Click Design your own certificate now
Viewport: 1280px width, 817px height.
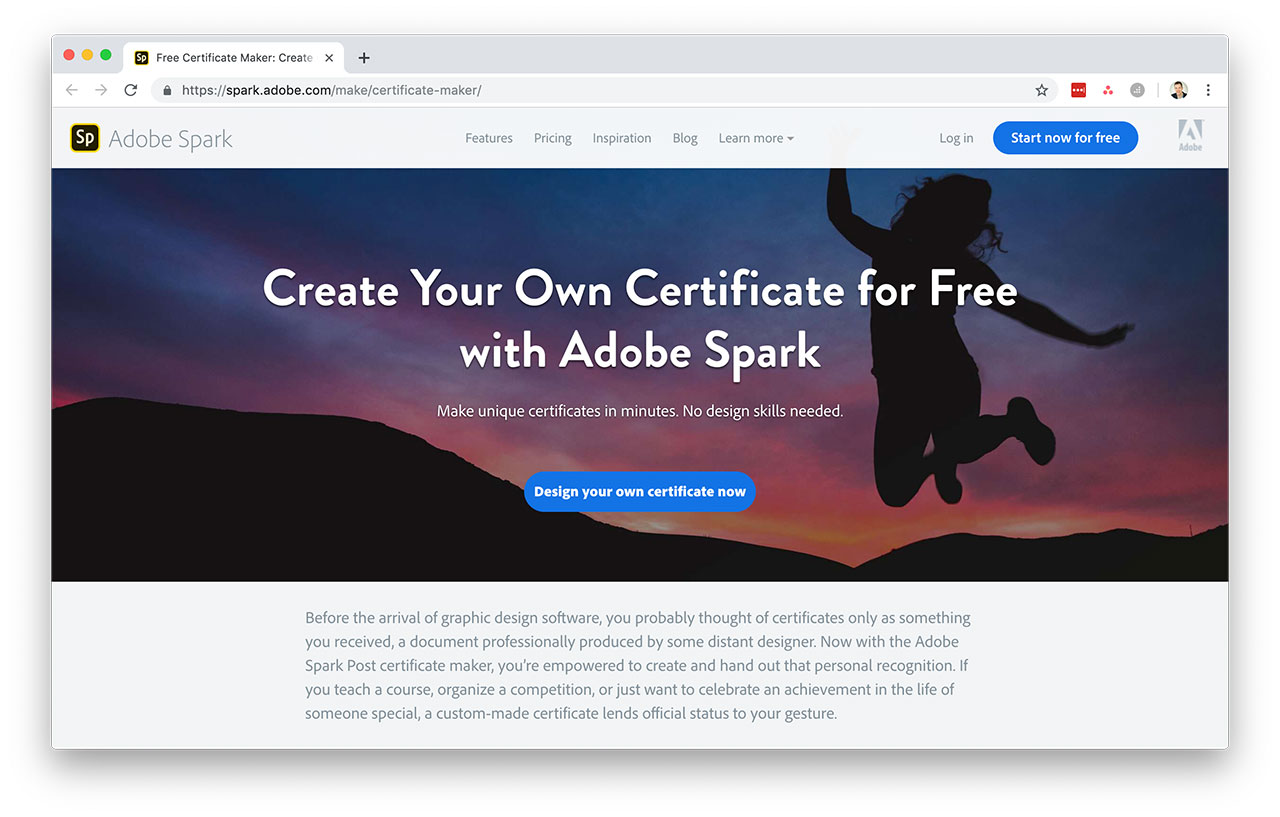[640, 491]
